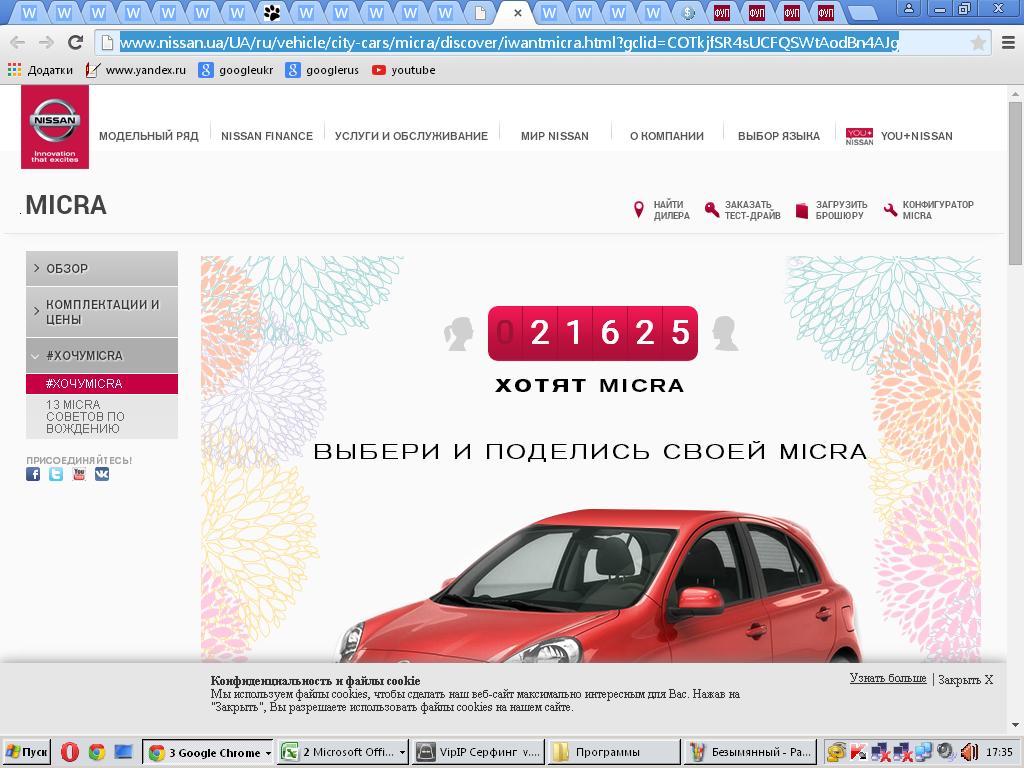This screenshot has width=1024, height=768.
Task: Expand the Обзор sidebar section
Action: pos(102,268)
